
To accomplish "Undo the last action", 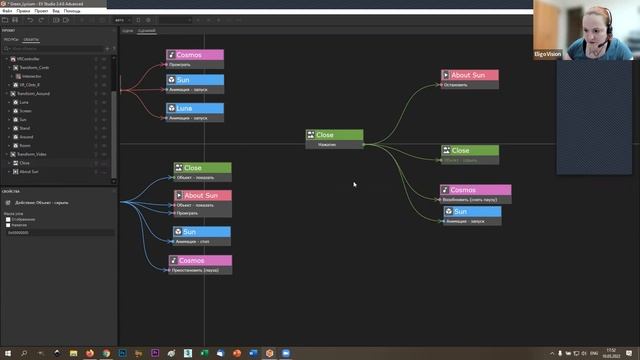I will 30,20.
